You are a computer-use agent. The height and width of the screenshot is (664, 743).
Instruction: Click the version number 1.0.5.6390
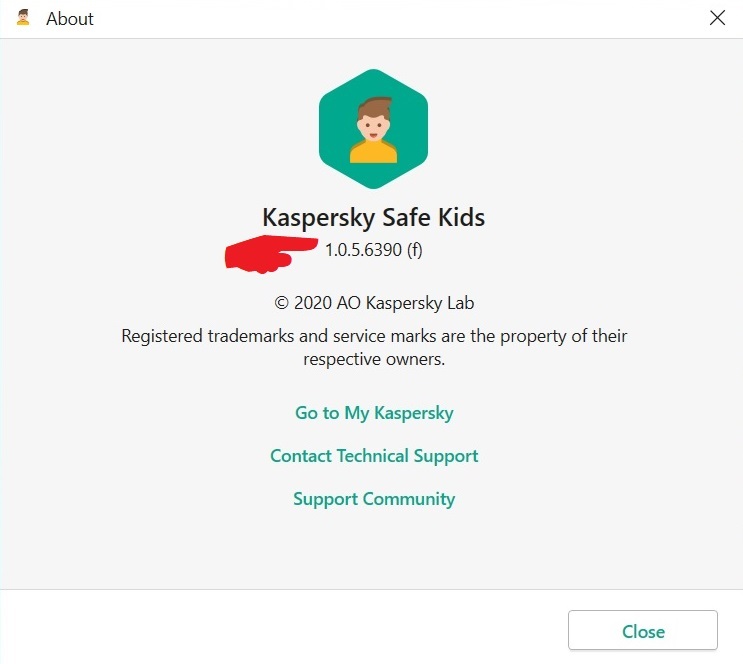point(363,250)
